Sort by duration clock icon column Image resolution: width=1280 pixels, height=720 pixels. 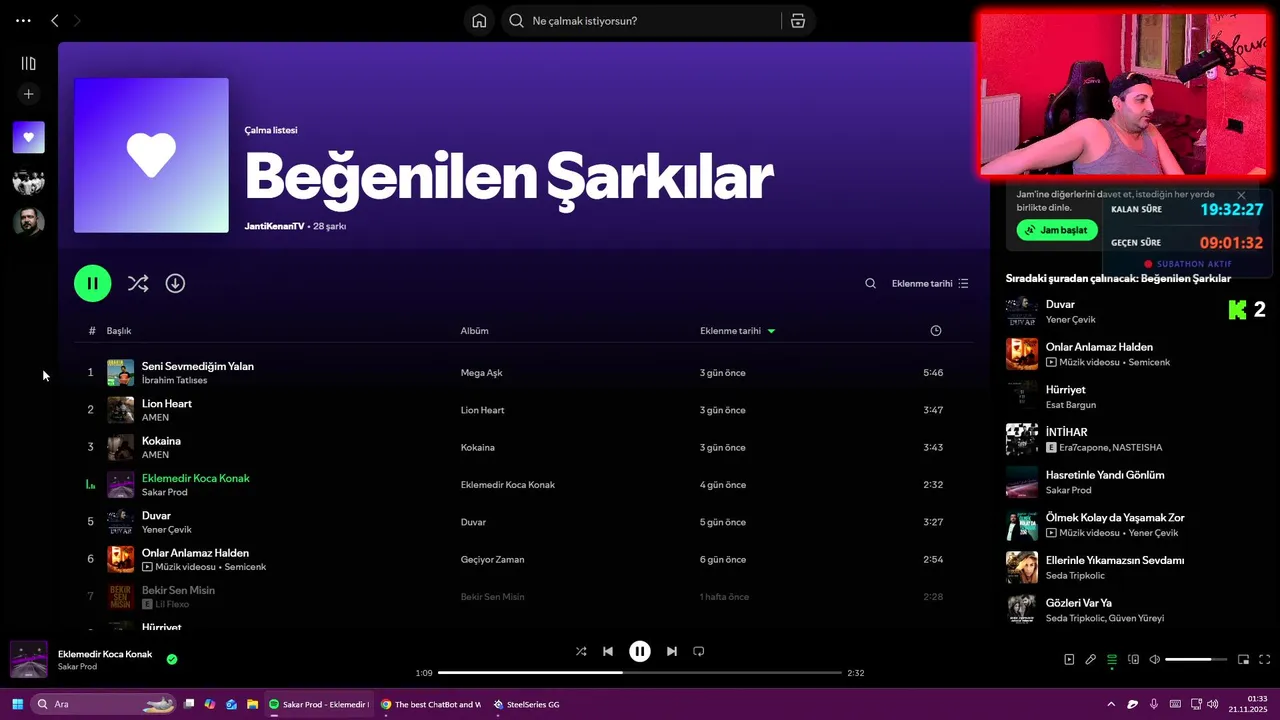point(936,331)
